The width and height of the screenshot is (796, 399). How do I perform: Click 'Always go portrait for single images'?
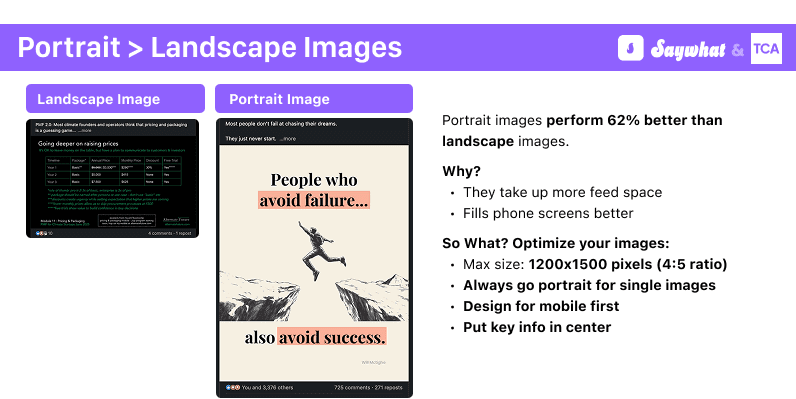point(589,285)
